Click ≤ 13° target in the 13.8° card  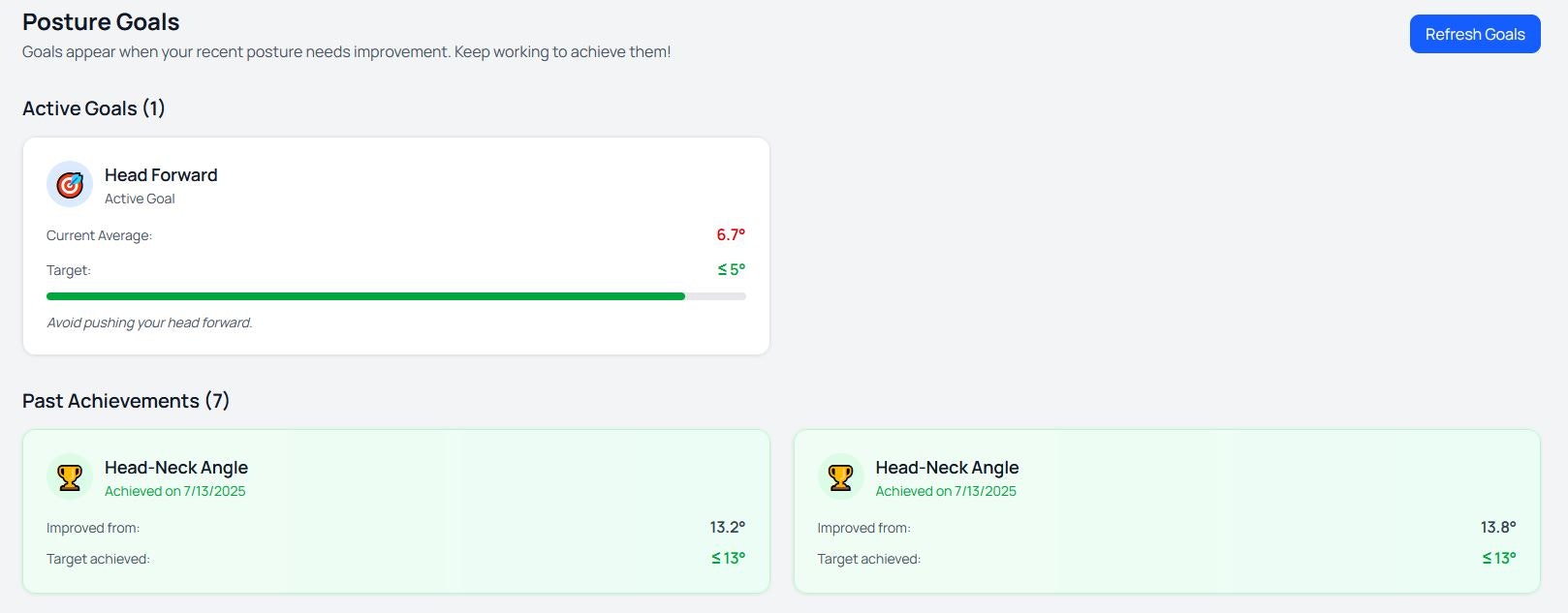(x=1499, y=558)
